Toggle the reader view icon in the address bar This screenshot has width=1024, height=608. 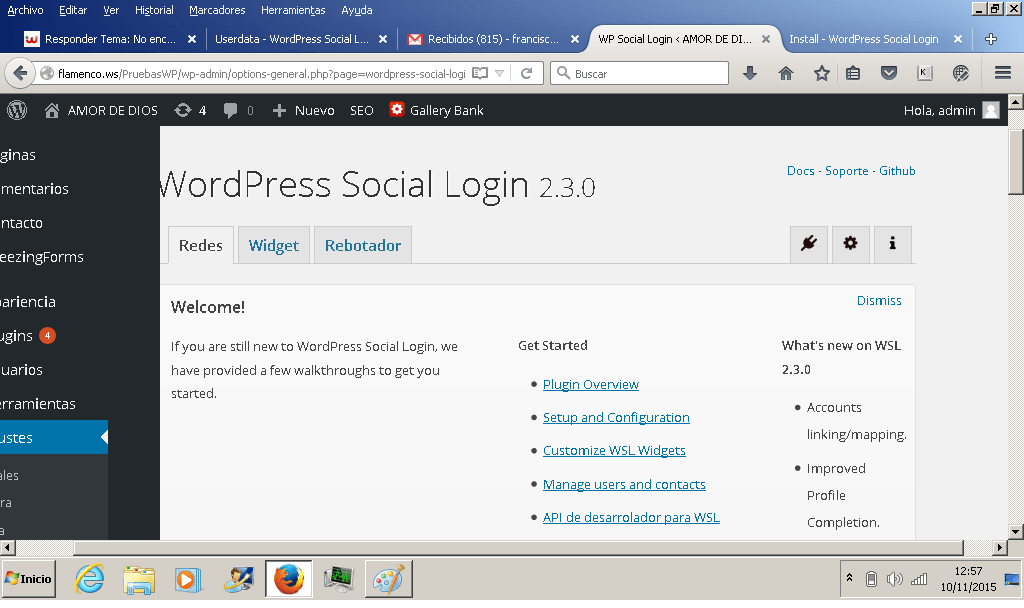480,73
